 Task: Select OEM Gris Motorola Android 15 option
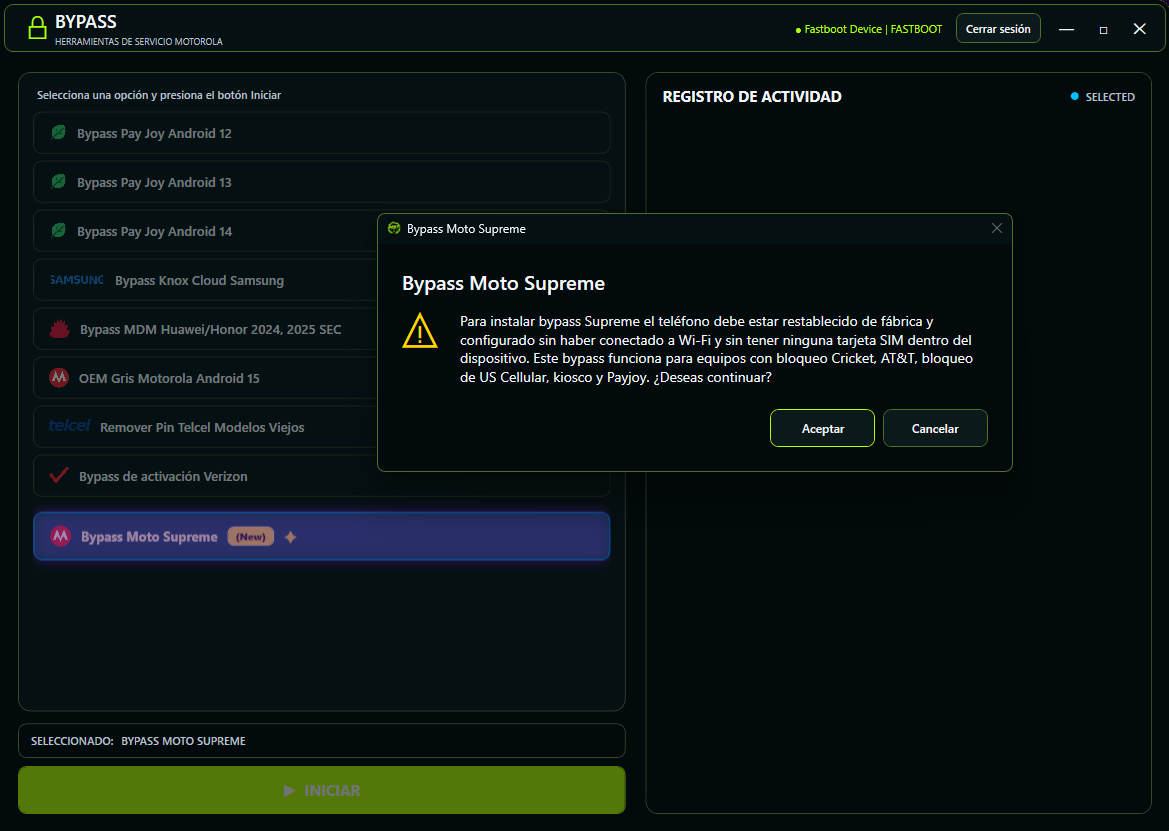(x=205, y=378)
